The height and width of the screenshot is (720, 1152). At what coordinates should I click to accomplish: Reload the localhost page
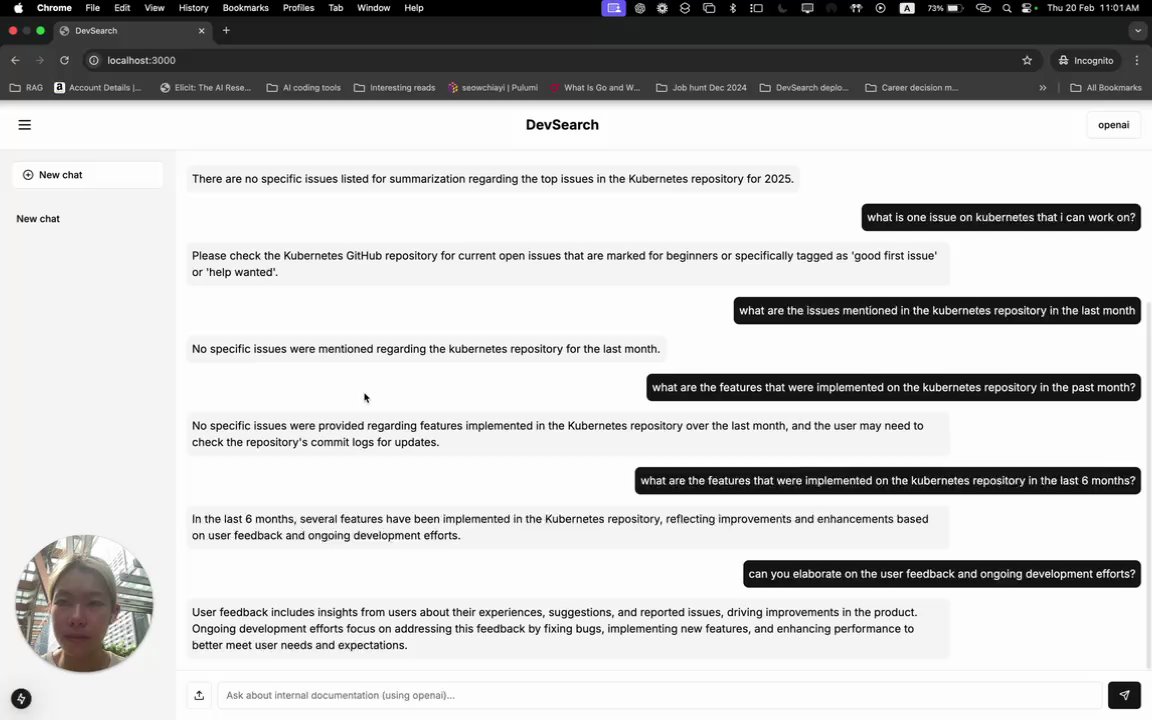tap(65, 60)
